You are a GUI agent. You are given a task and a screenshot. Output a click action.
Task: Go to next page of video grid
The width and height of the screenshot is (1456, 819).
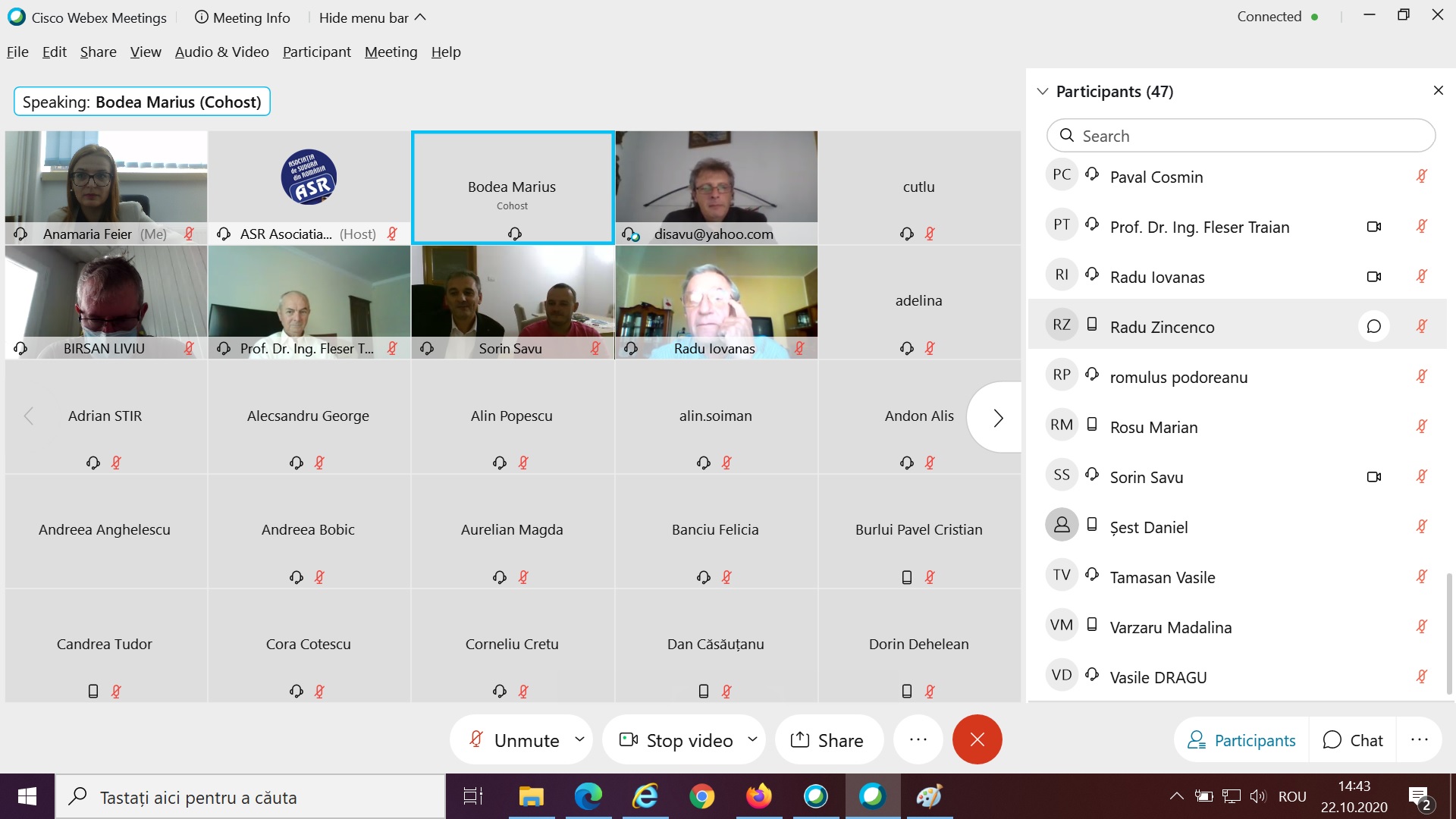click(997, 418)
